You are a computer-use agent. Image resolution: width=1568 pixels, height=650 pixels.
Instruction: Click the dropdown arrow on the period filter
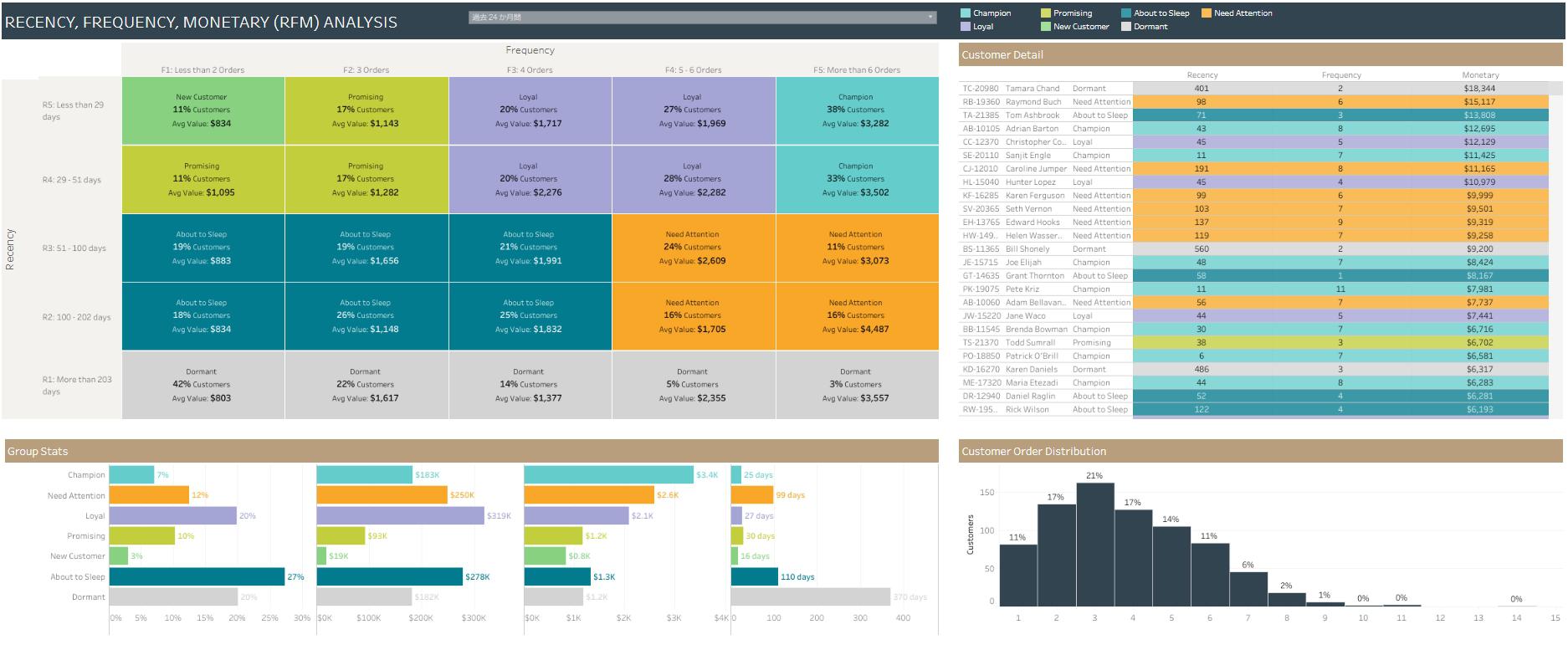(x=930, y=17)
